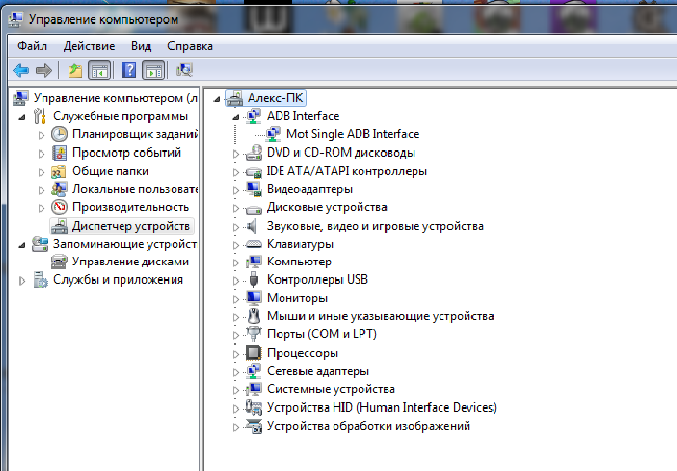Expand the Видеоадаптеры category
677x471 pixels.
click(236, 190)
